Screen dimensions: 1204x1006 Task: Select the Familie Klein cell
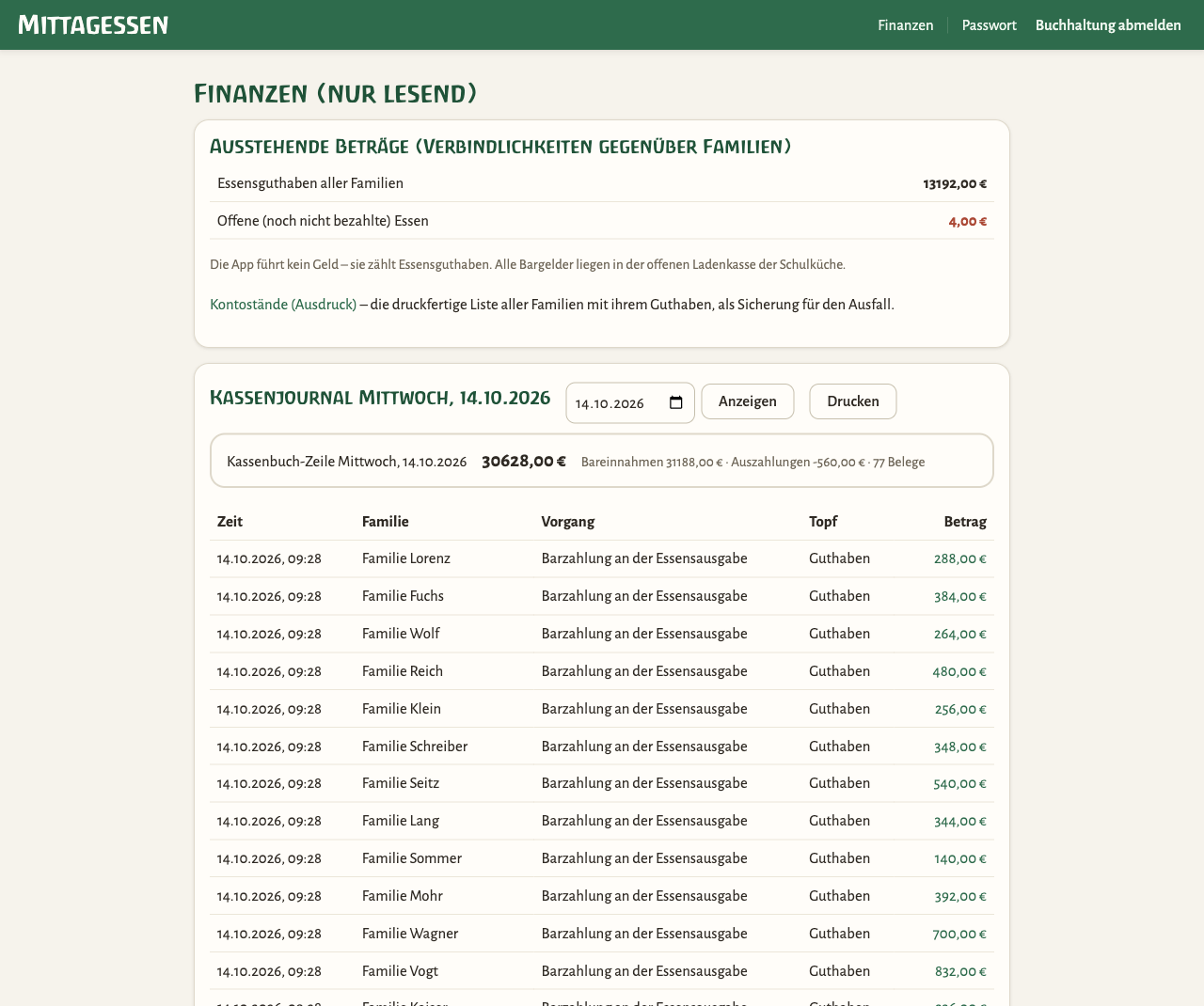(402, 709)
